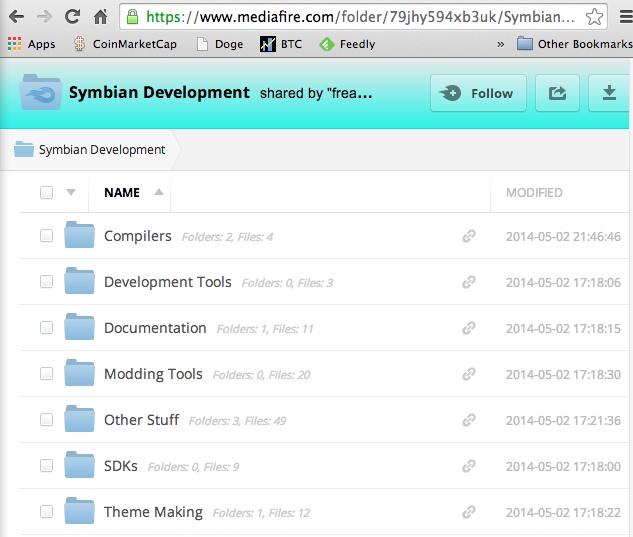Click the Documentation folder icon
The image size is (633, 537).
pyautogui.click(x=79, y=327)
